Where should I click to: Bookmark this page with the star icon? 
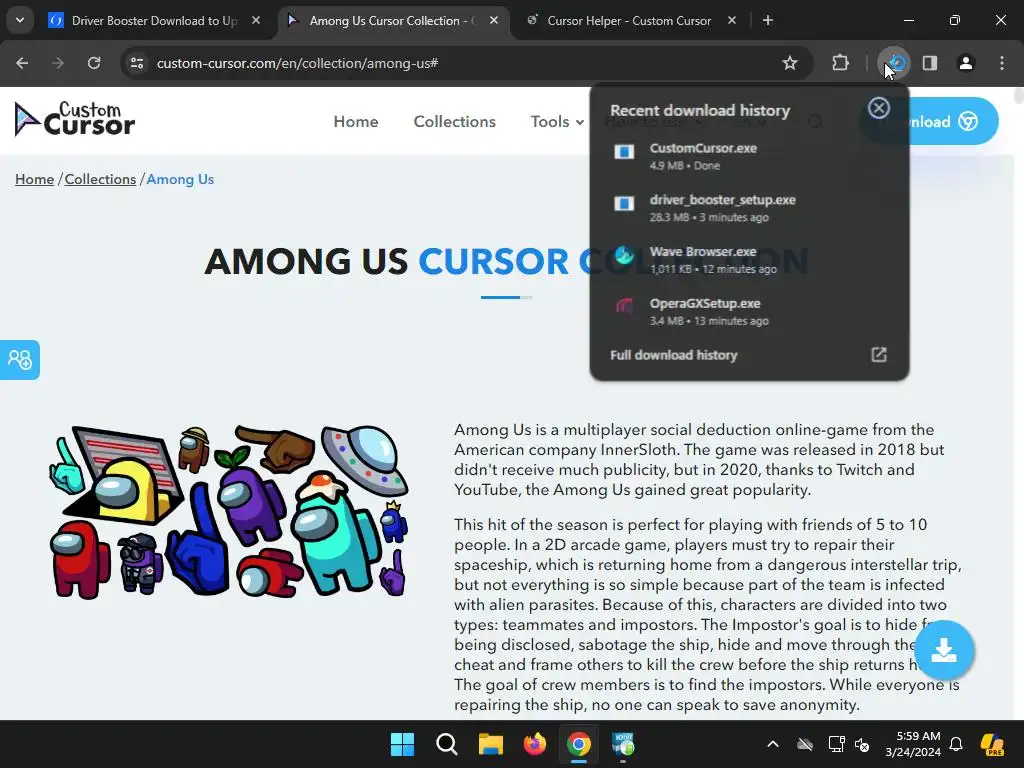pos(790,63)
